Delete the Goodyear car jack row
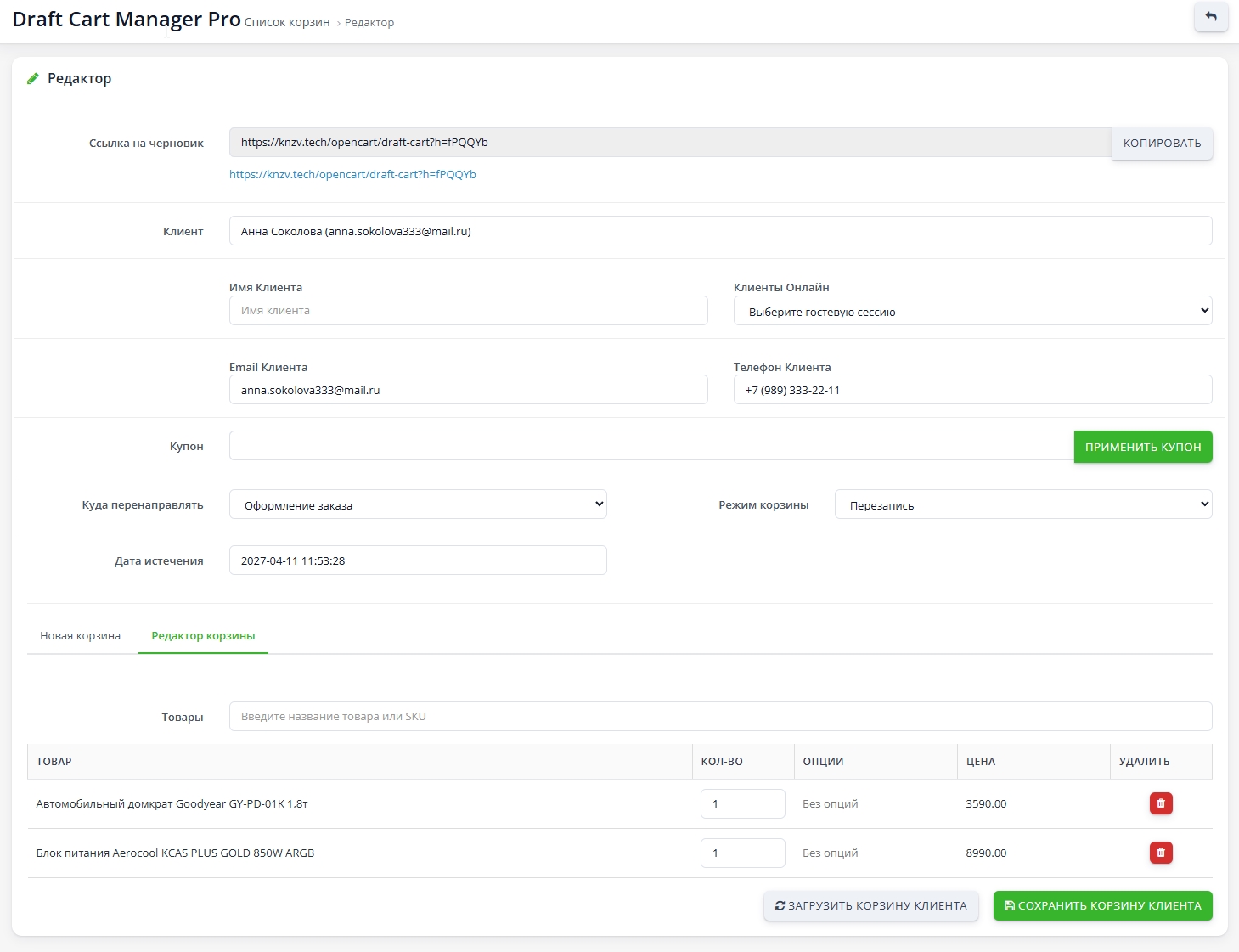Screen dimensions: 1239x952 click(x=1160, y=803)
